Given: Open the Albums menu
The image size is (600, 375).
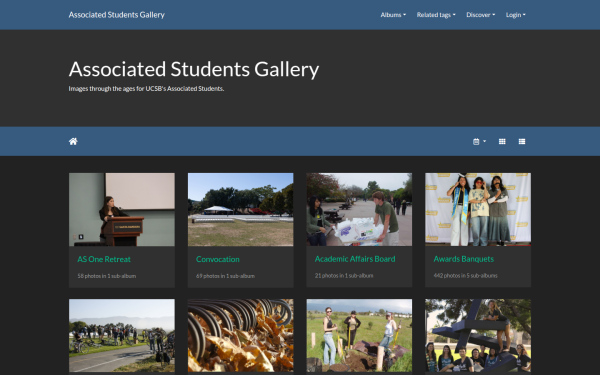Looking at the screenshot, I should click(x=393, y=15).
